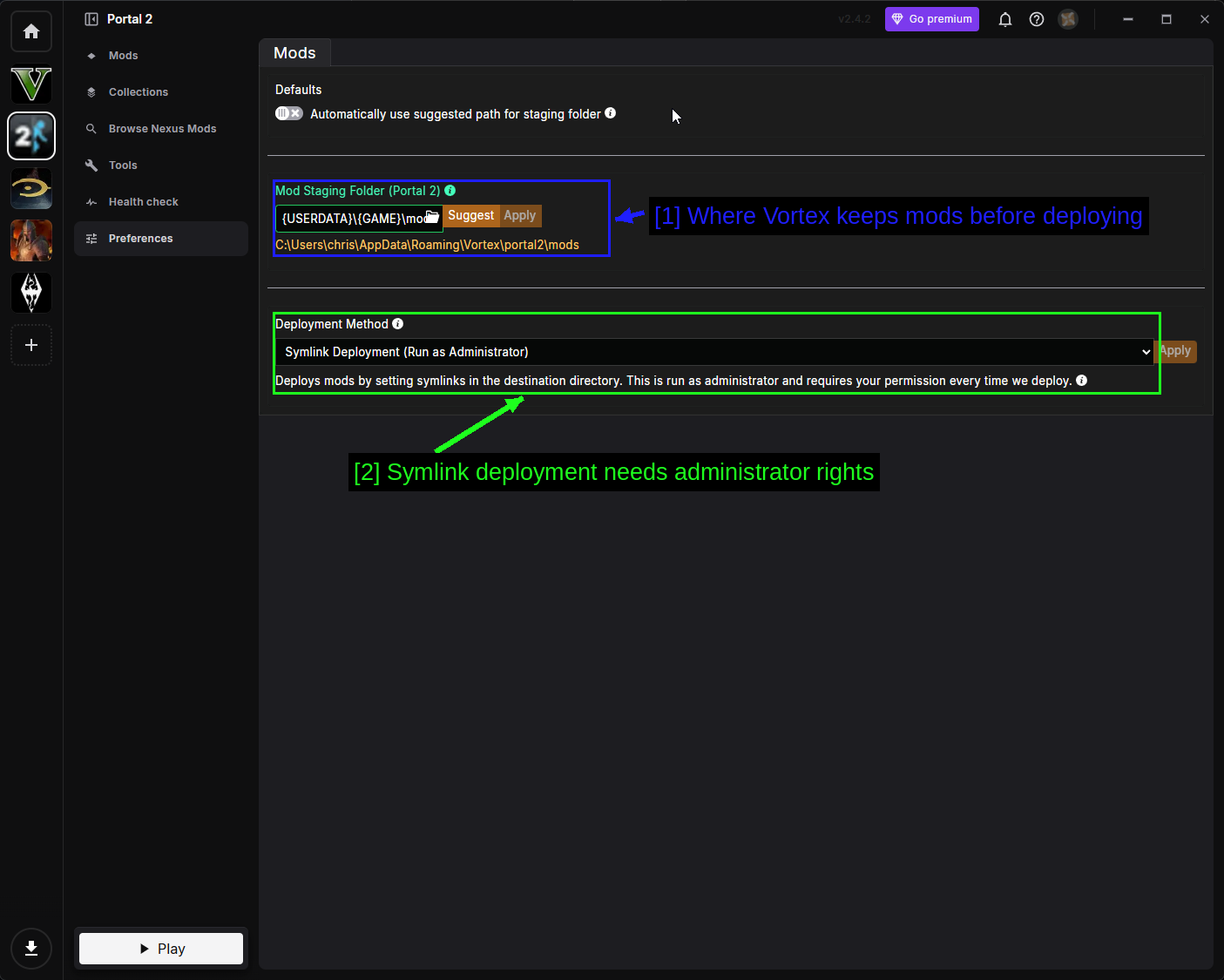Show info for Deployment Method label

click(397, 323)
